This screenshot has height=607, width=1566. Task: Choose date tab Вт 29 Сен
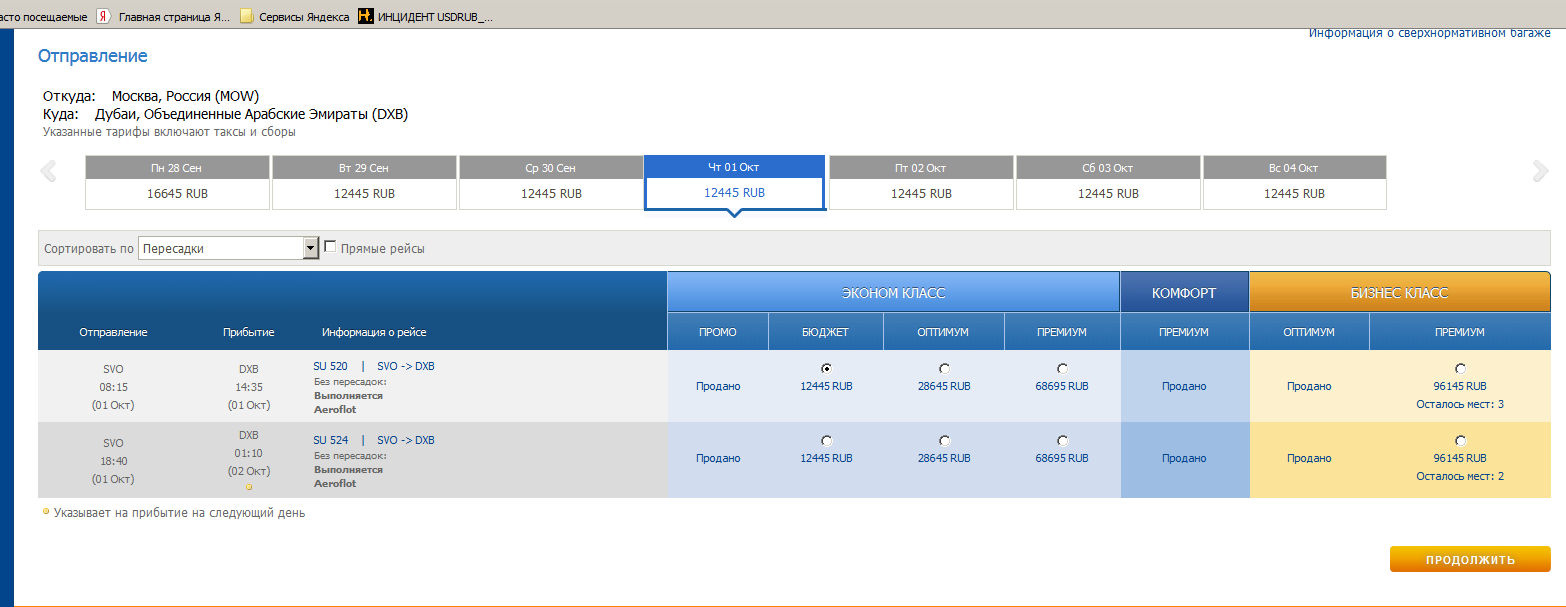(364, 182)
